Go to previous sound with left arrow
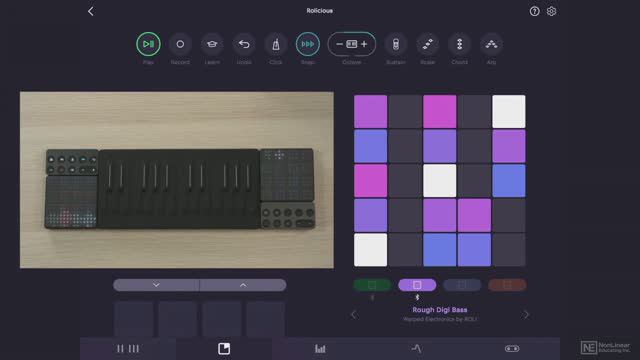This screenshot has height=360, width=640. pos(354,315)
